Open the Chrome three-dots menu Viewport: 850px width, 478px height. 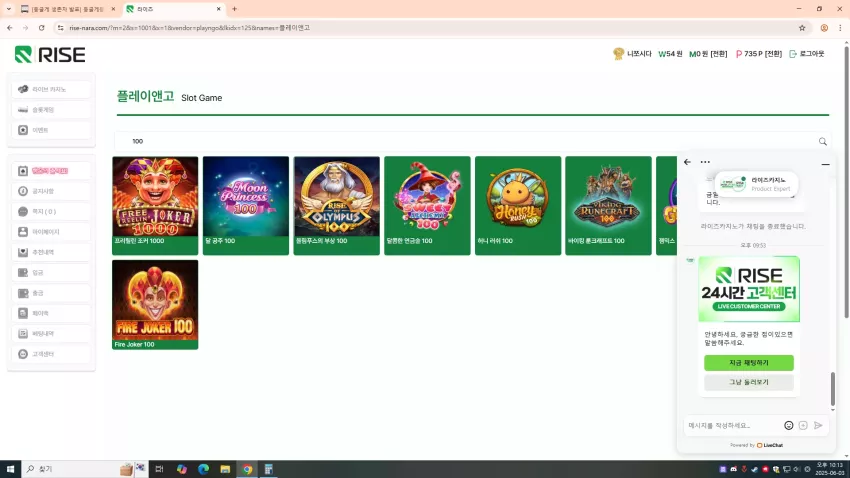pyautogui.click(x=840, y=28)
